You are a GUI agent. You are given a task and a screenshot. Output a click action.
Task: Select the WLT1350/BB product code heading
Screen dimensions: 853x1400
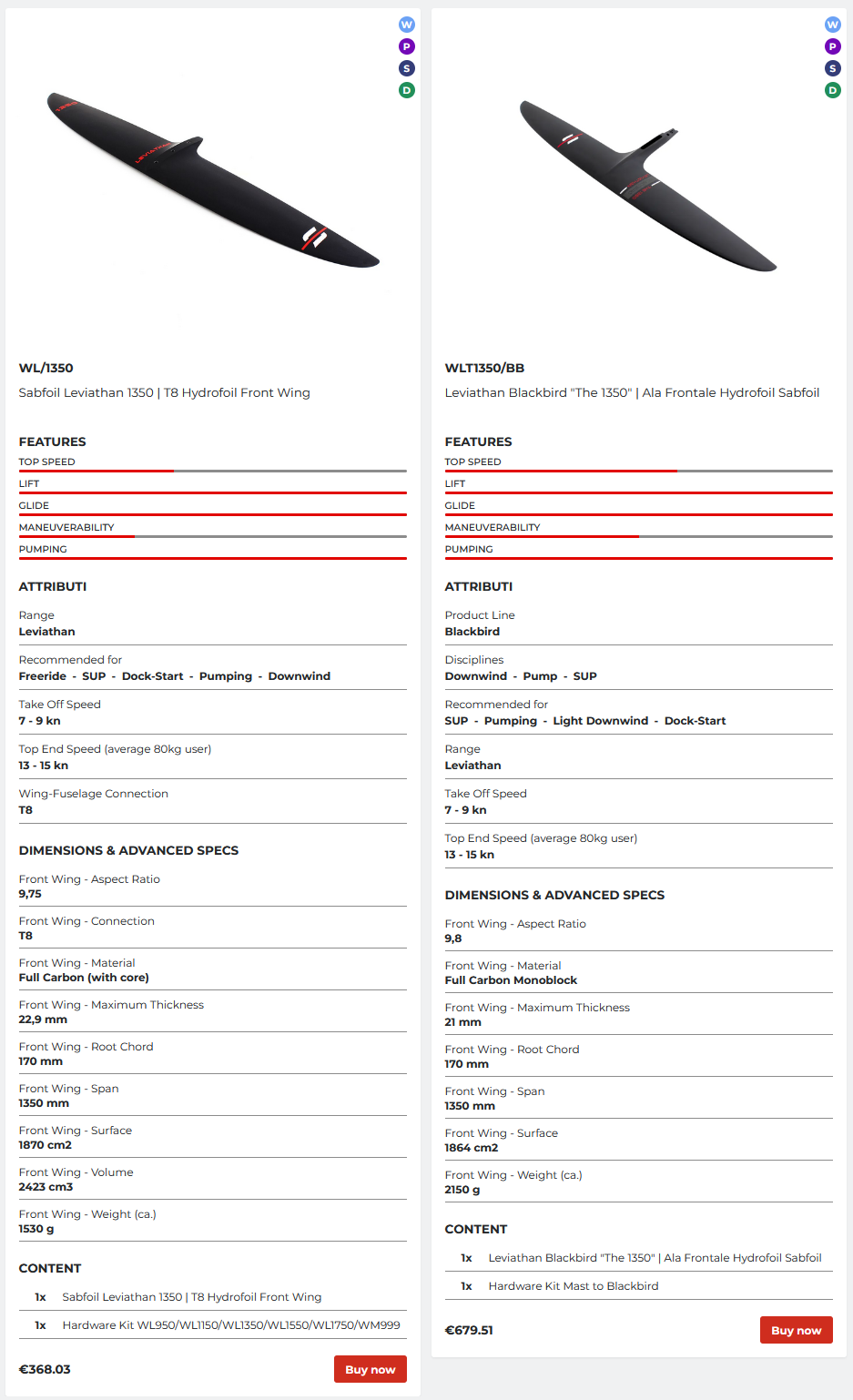(x=484, y=368)
